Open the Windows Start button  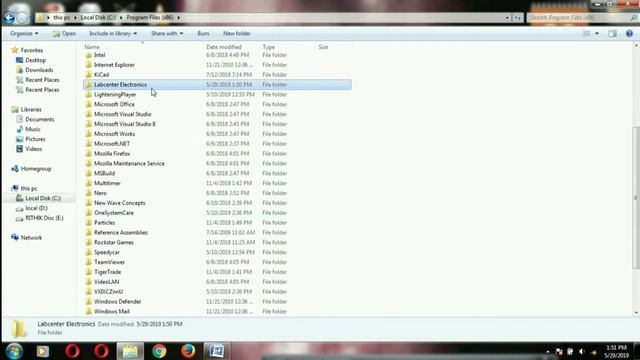pos(14,351)
